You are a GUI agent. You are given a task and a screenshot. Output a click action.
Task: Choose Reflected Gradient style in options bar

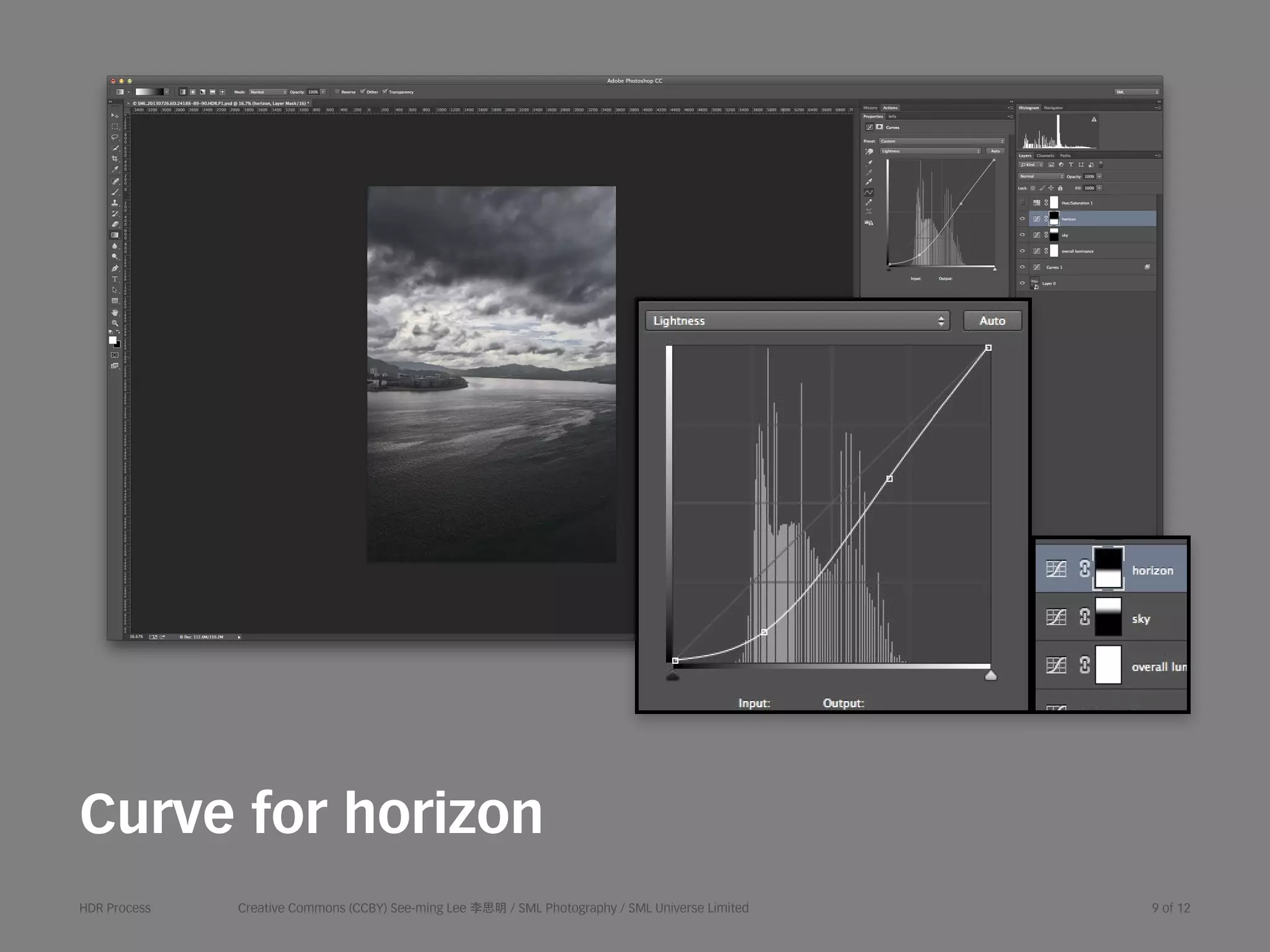click(x=212, y=92)
